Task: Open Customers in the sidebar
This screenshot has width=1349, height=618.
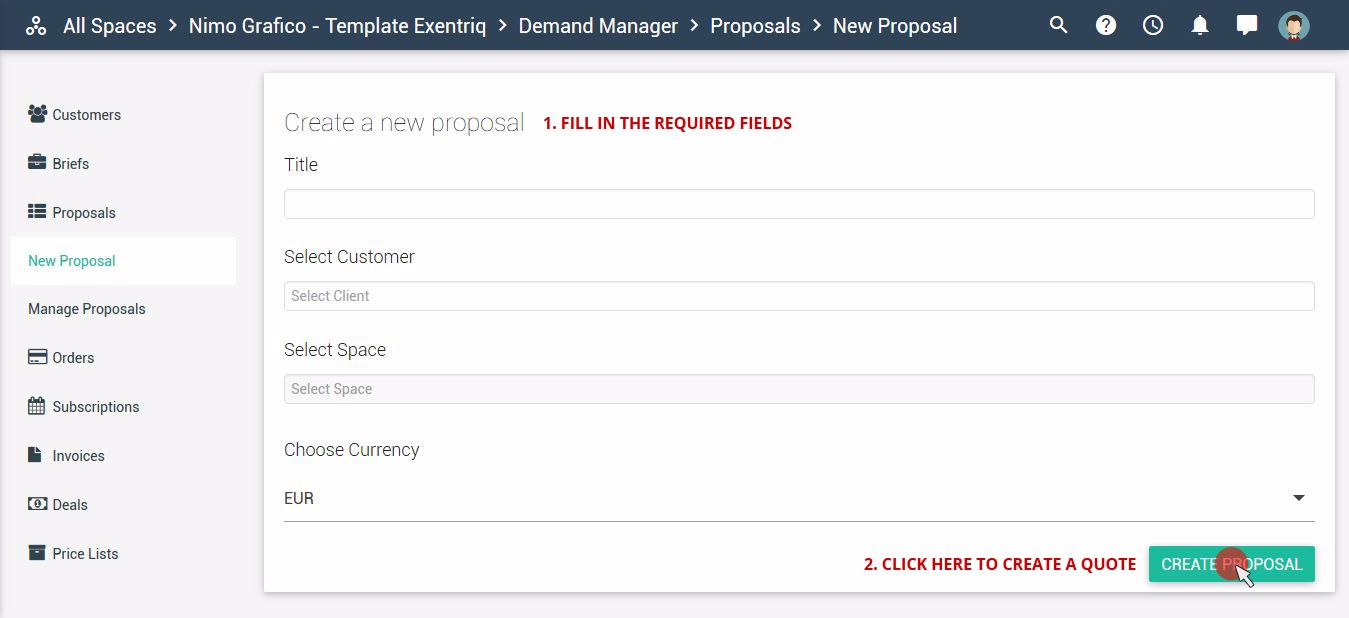Action: point(74,114)
